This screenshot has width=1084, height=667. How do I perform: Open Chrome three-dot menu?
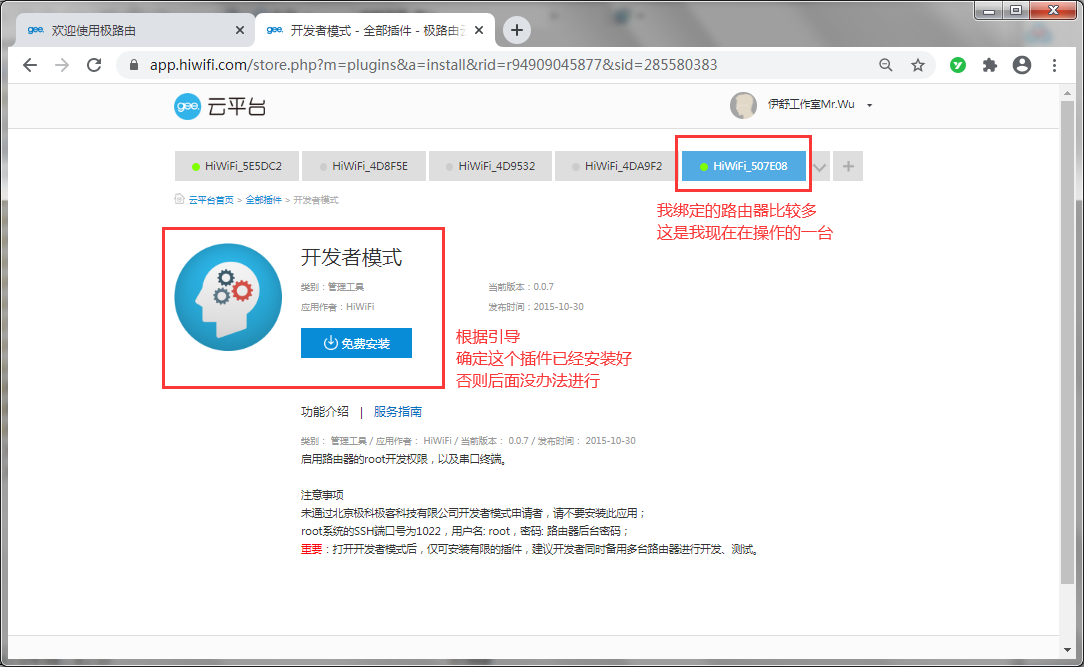tap(1054, 65)
